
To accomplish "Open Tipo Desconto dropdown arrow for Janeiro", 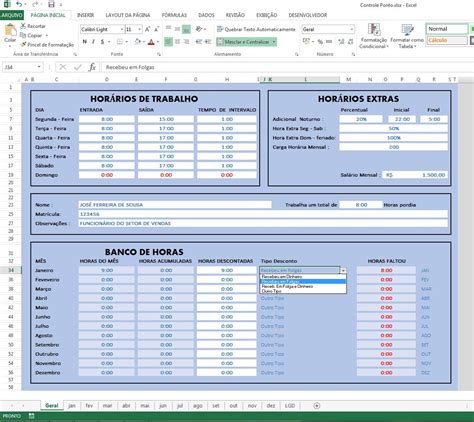I will point(343,270).
